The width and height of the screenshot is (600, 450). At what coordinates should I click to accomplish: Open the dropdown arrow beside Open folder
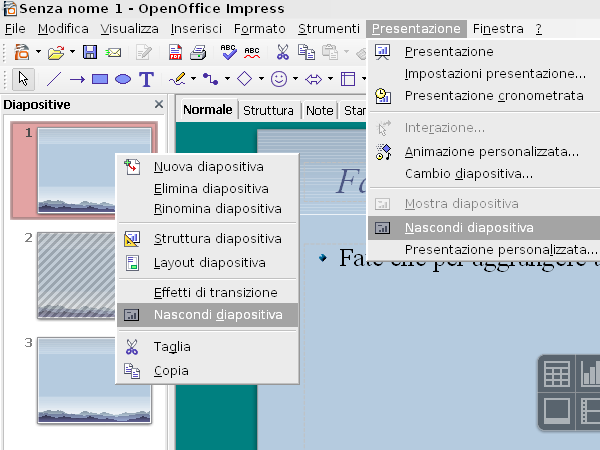coord(71,52)
